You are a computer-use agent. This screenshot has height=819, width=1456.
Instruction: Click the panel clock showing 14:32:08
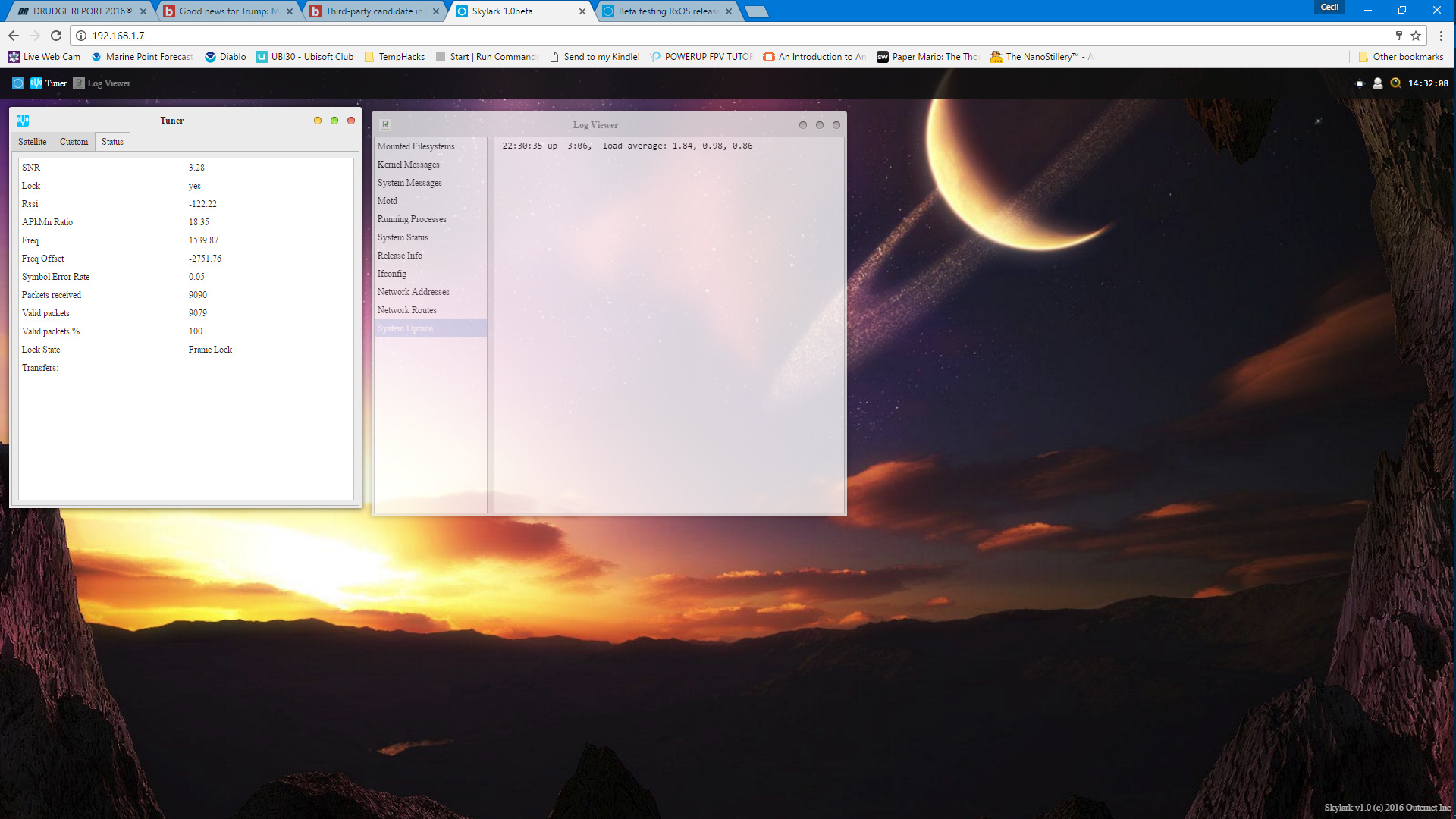1428,83
